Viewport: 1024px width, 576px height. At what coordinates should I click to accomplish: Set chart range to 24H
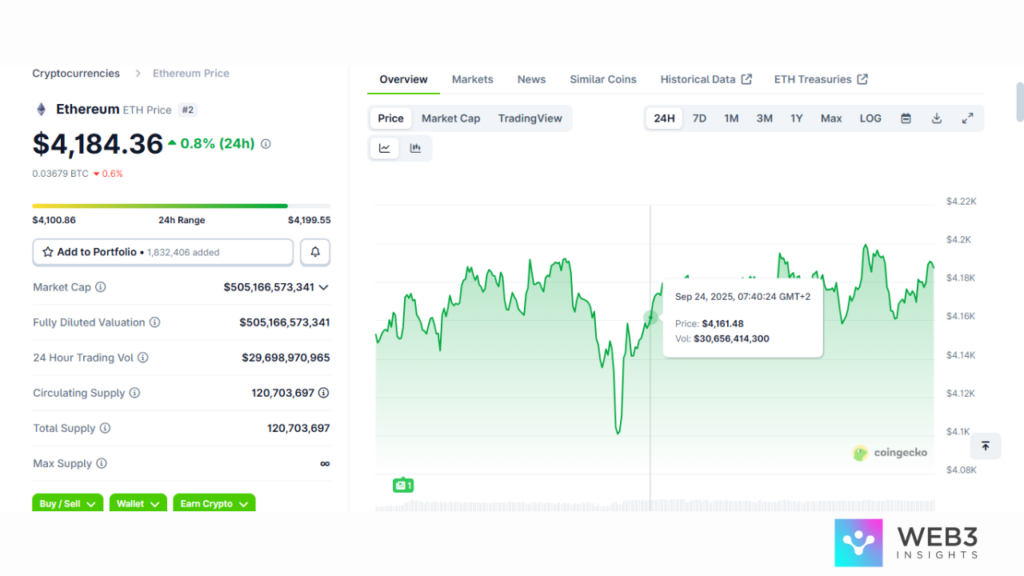(x=664, y=118)
